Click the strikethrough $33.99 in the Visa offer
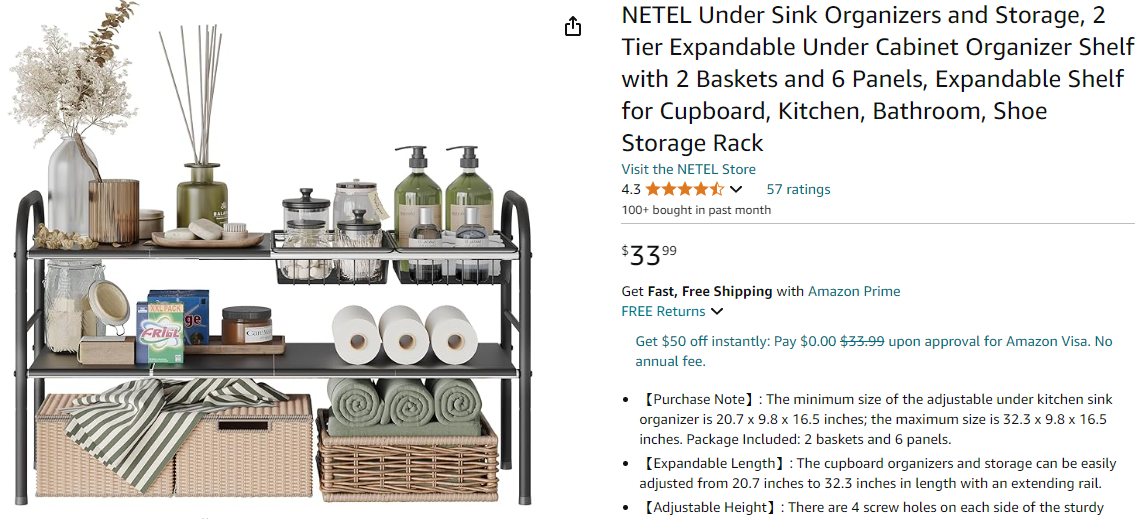The height and width of the screenshot is (519, 1139). click(x=862, y=341)
